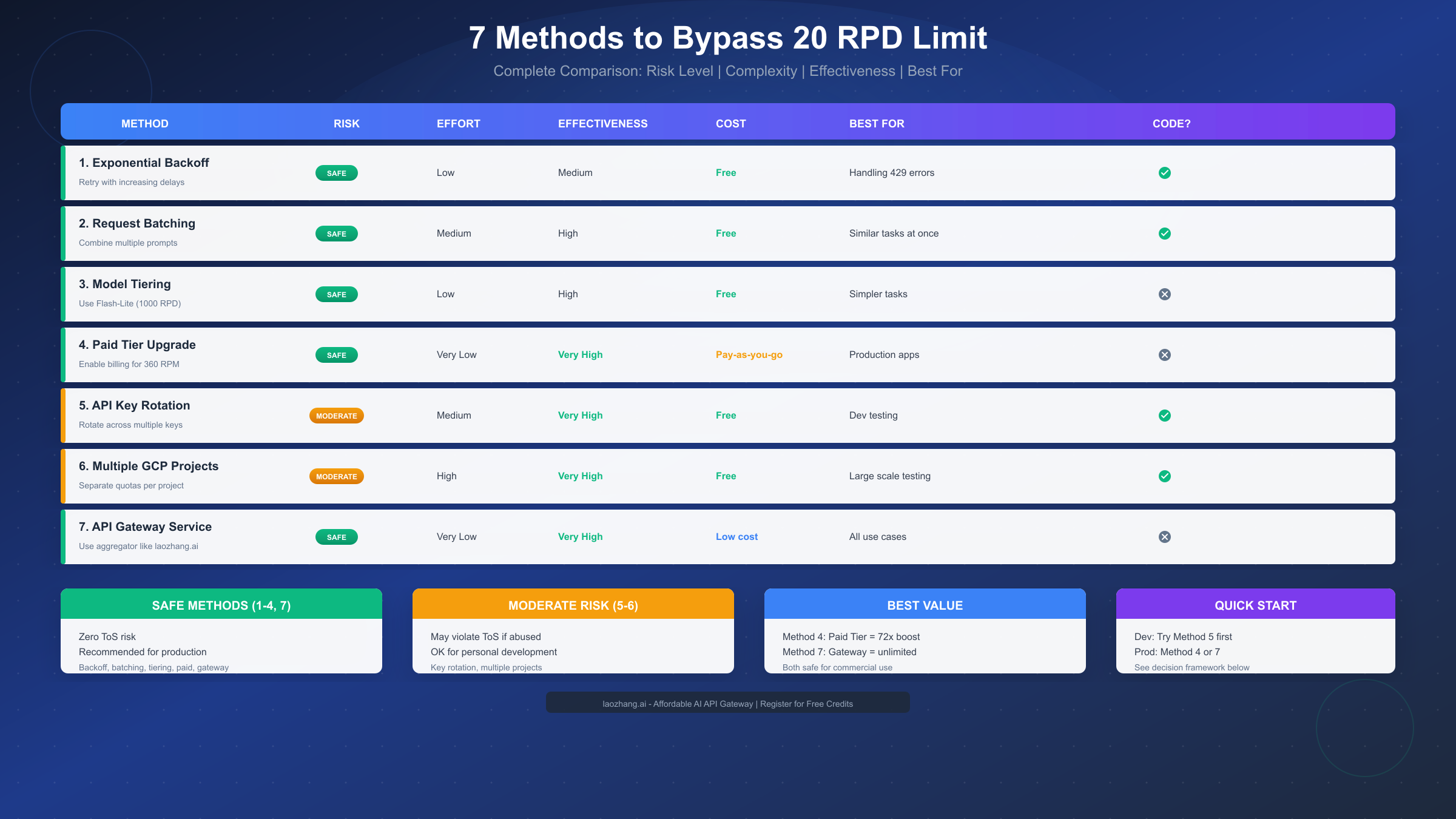
Task: Expand the MODERATE RISK (5-6) card
Action: coord(573,605)
